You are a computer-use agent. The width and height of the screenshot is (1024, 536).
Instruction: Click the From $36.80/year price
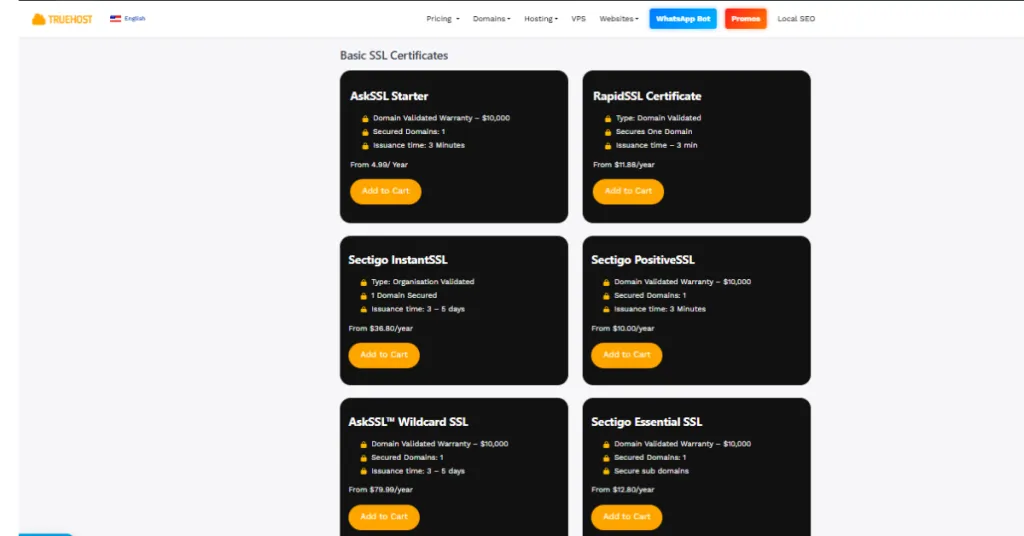click(x=381, y=328)
